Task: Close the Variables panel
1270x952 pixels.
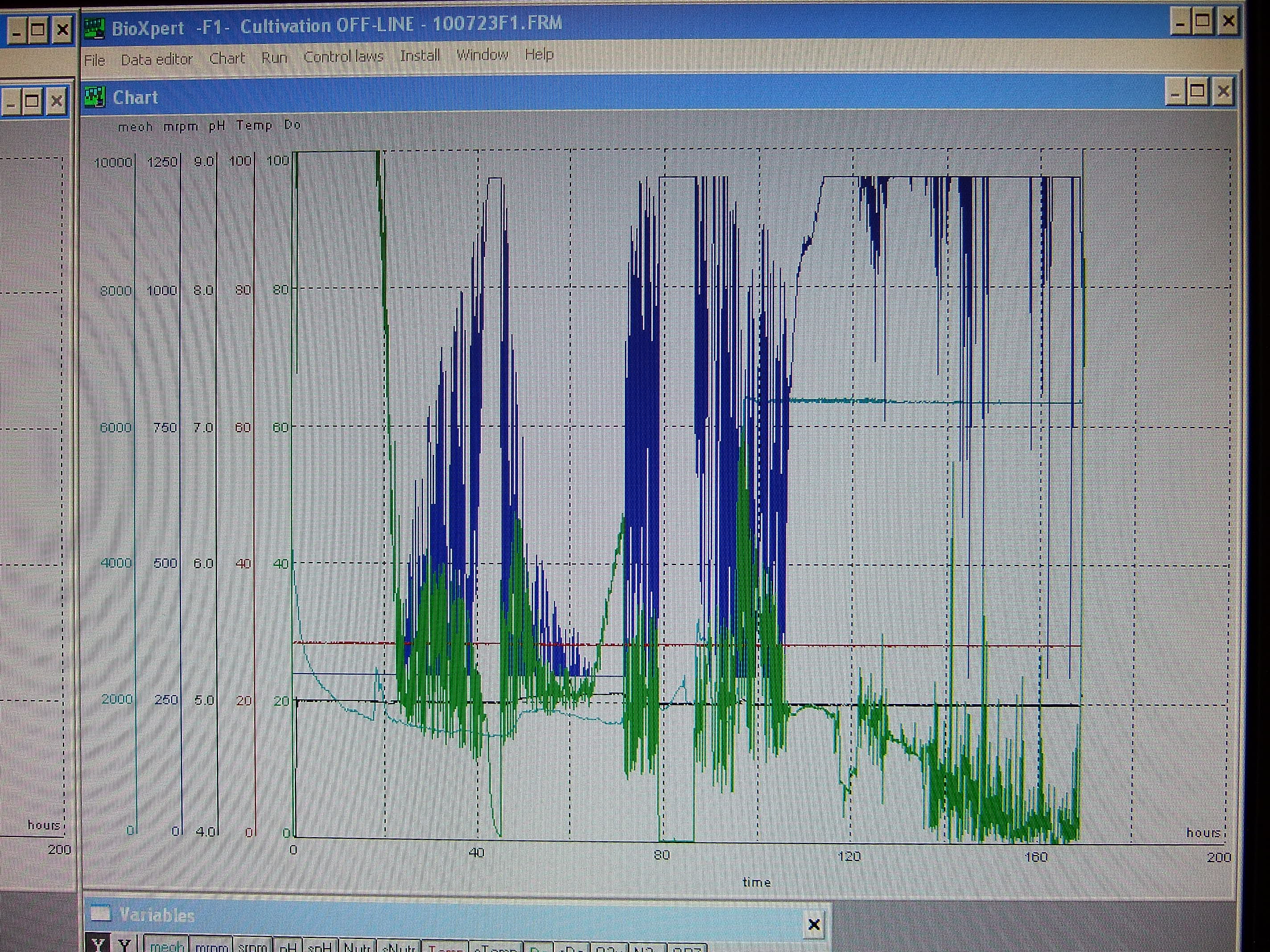Action: 813,924
